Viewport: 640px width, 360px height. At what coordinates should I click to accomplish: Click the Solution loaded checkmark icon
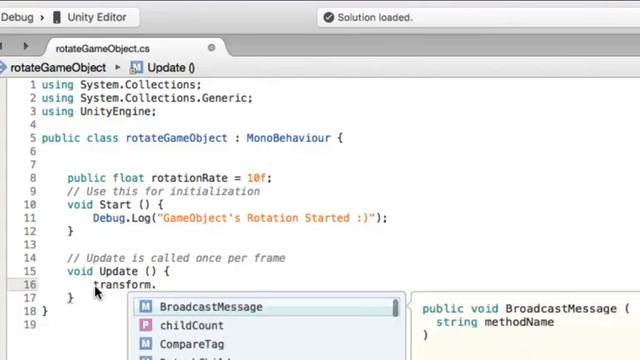click(x=329, y=18)
